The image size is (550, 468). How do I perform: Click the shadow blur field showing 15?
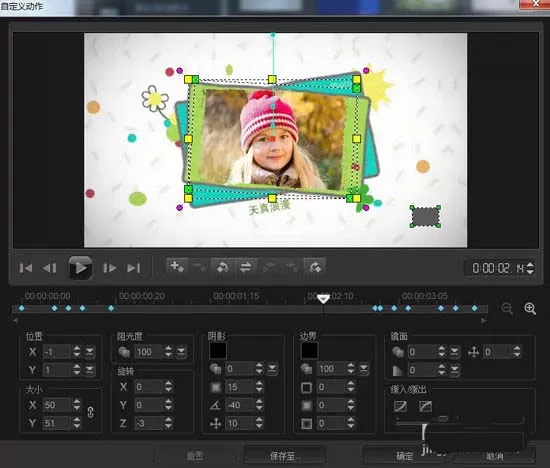[240, 387]
